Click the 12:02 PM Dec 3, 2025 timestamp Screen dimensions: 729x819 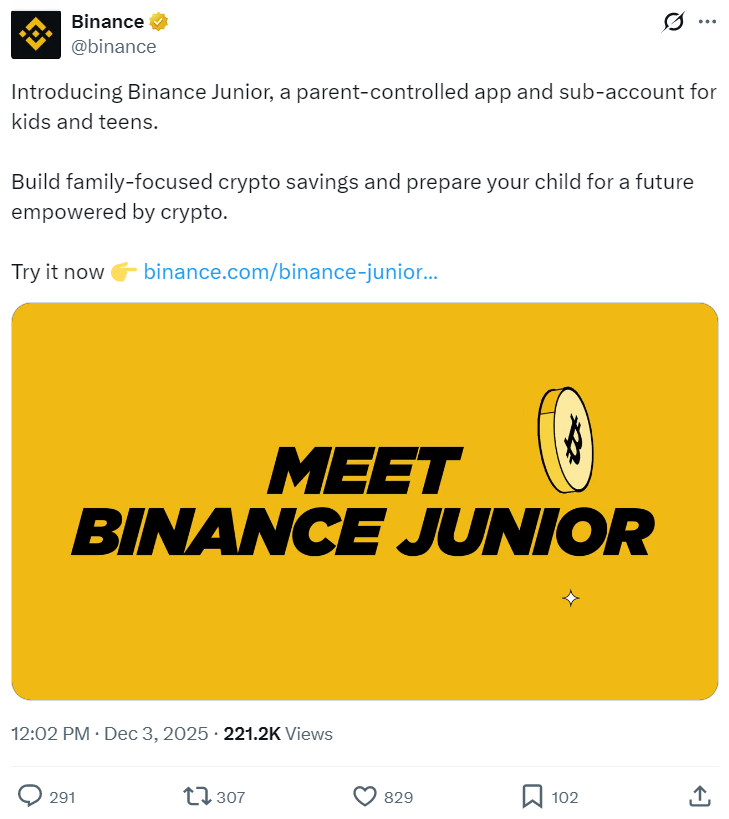[110, 733]
